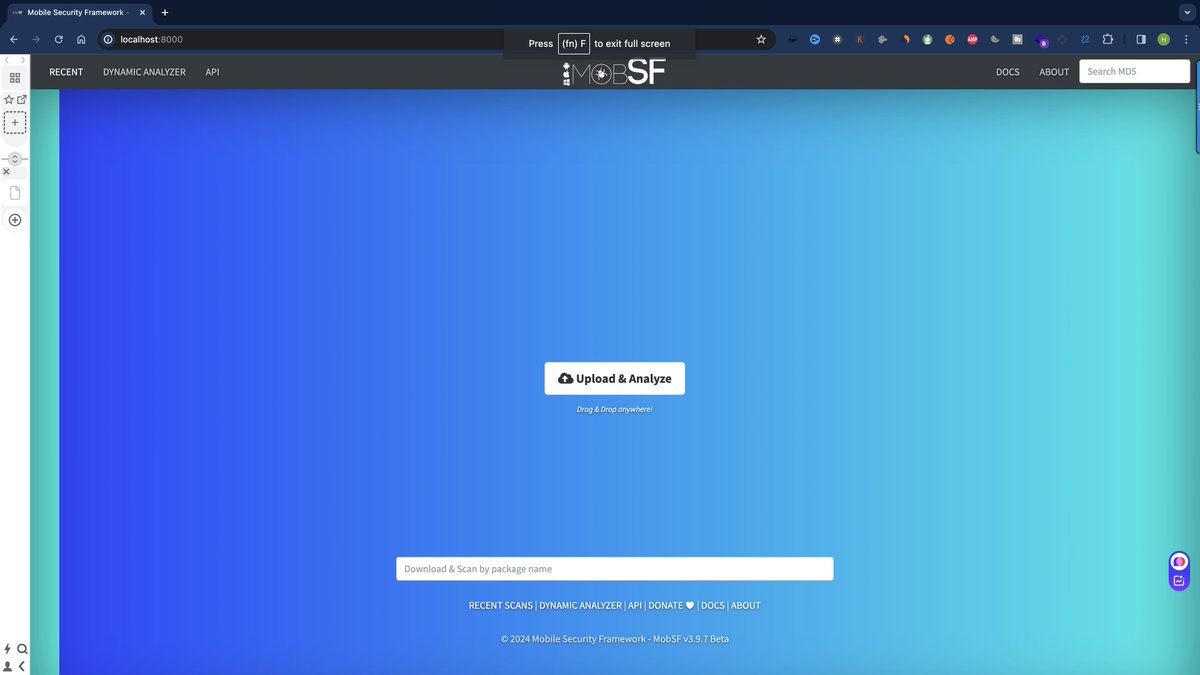Open the Chrome three-dot menu

point(1186,39)
